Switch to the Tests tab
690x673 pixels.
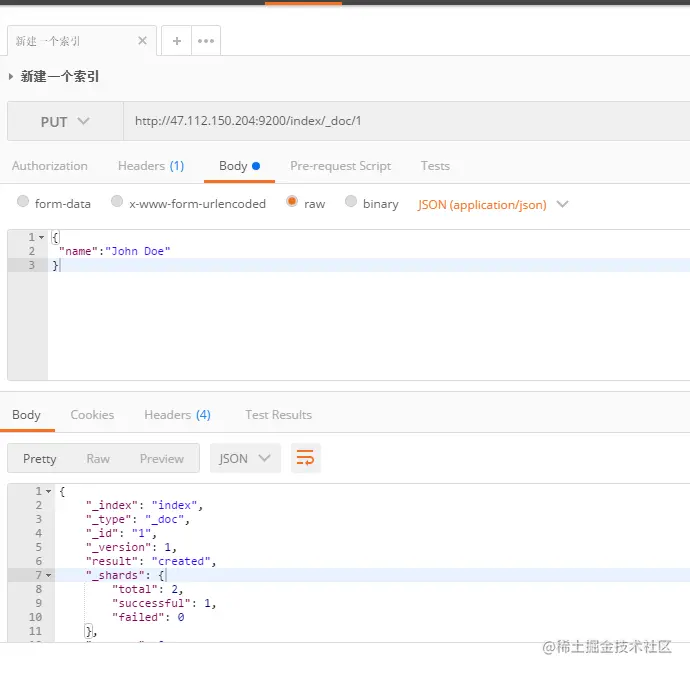tap(435, 166)
